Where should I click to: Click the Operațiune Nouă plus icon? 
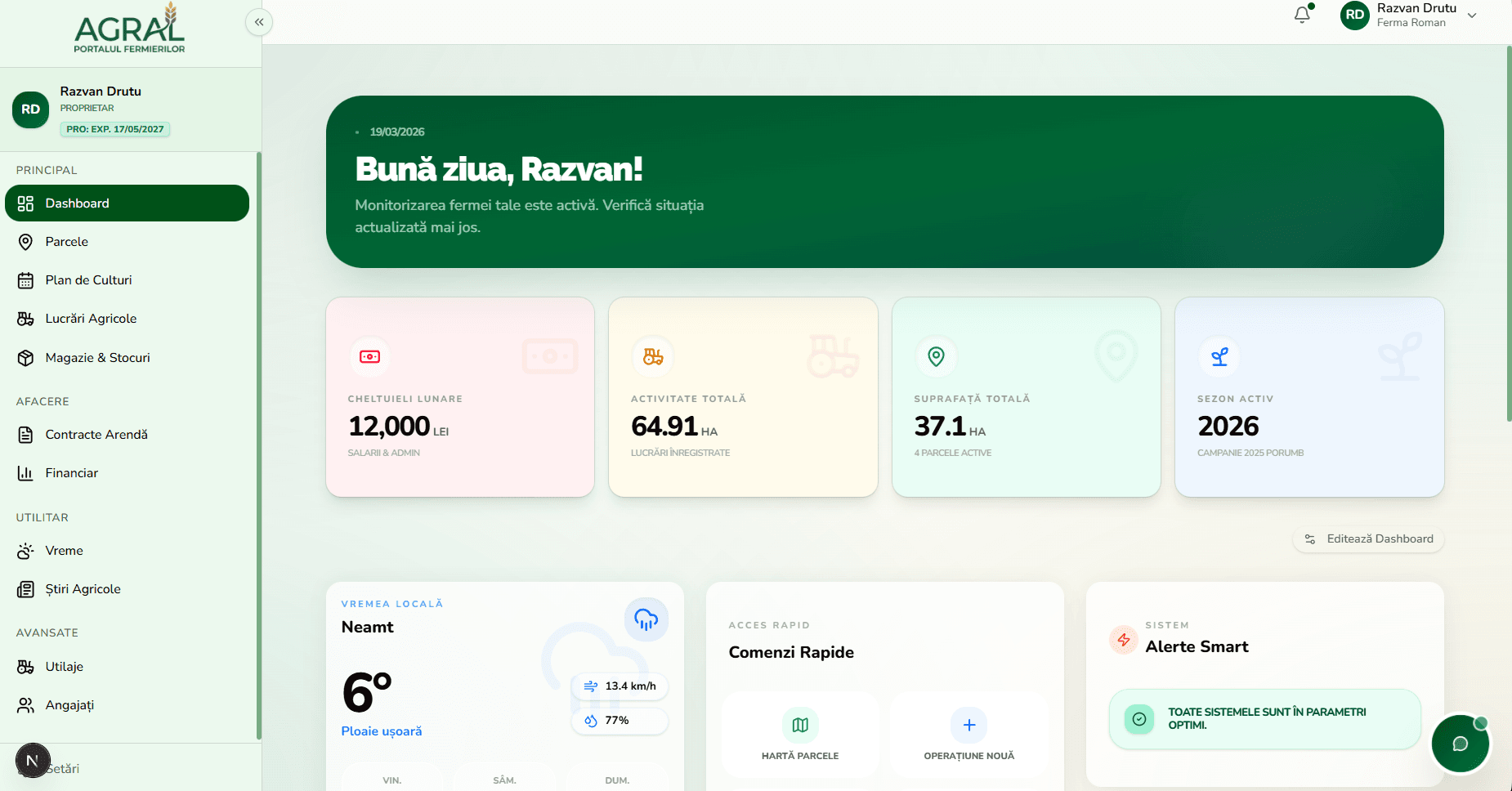point(968,725)
